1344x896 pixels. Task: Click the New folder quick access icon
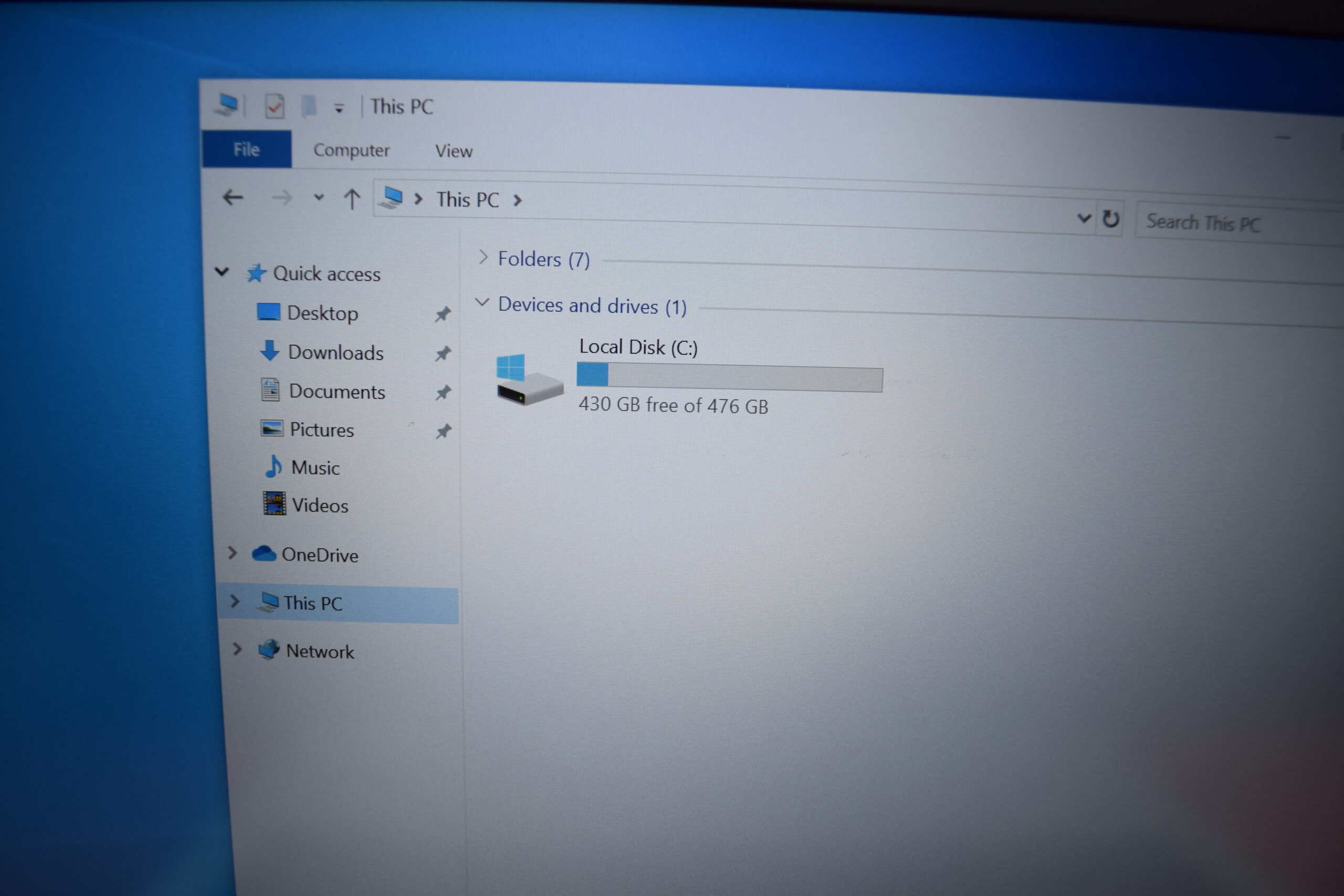click(x=309, y=106)
